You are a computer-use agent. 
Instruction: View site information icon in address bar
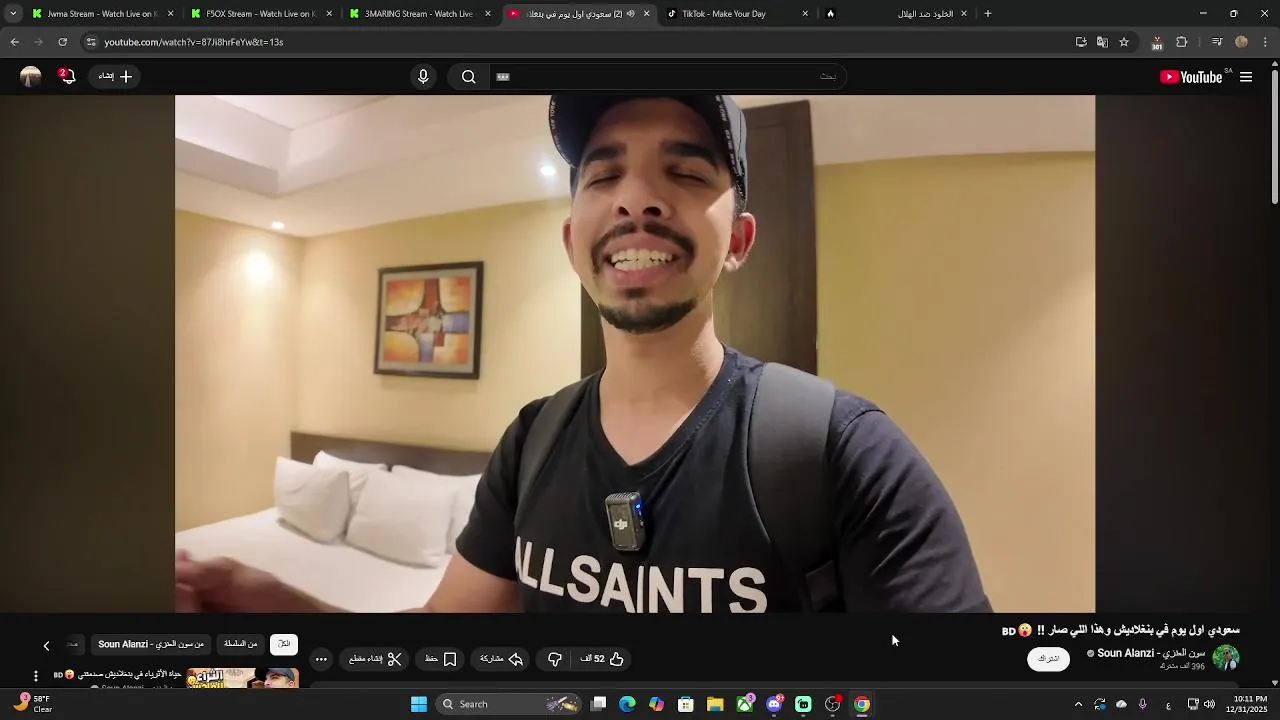click(x=91, y=42)
